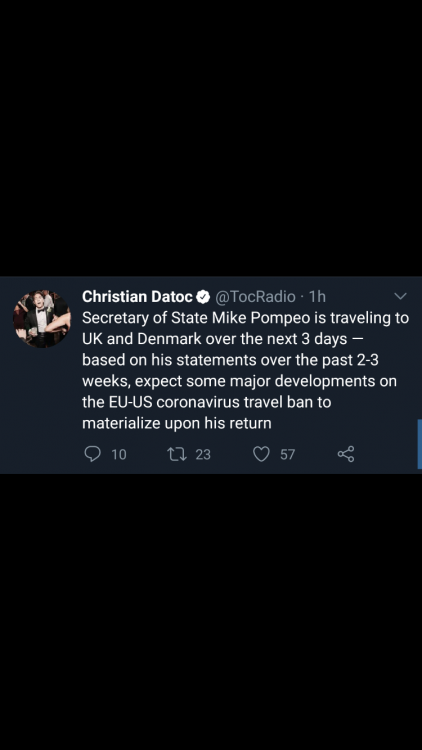Tap the like count 57

288,454
